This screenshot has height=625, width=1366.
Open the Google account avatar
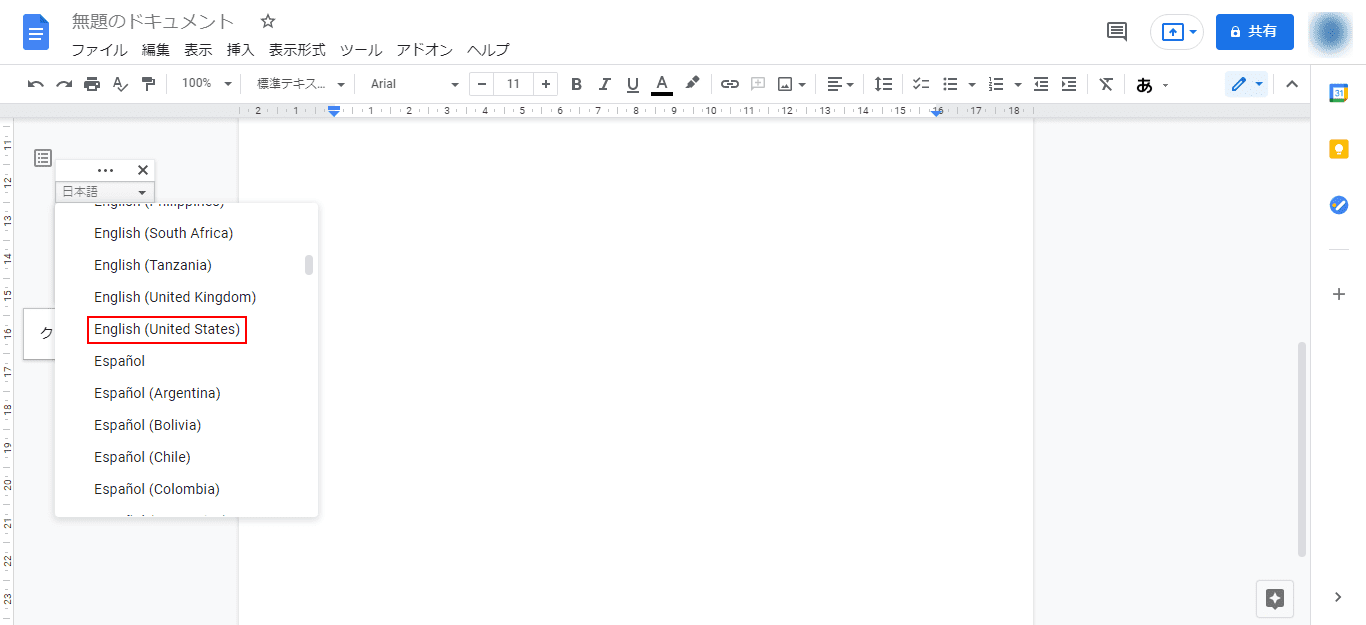tap(1330, 32)
